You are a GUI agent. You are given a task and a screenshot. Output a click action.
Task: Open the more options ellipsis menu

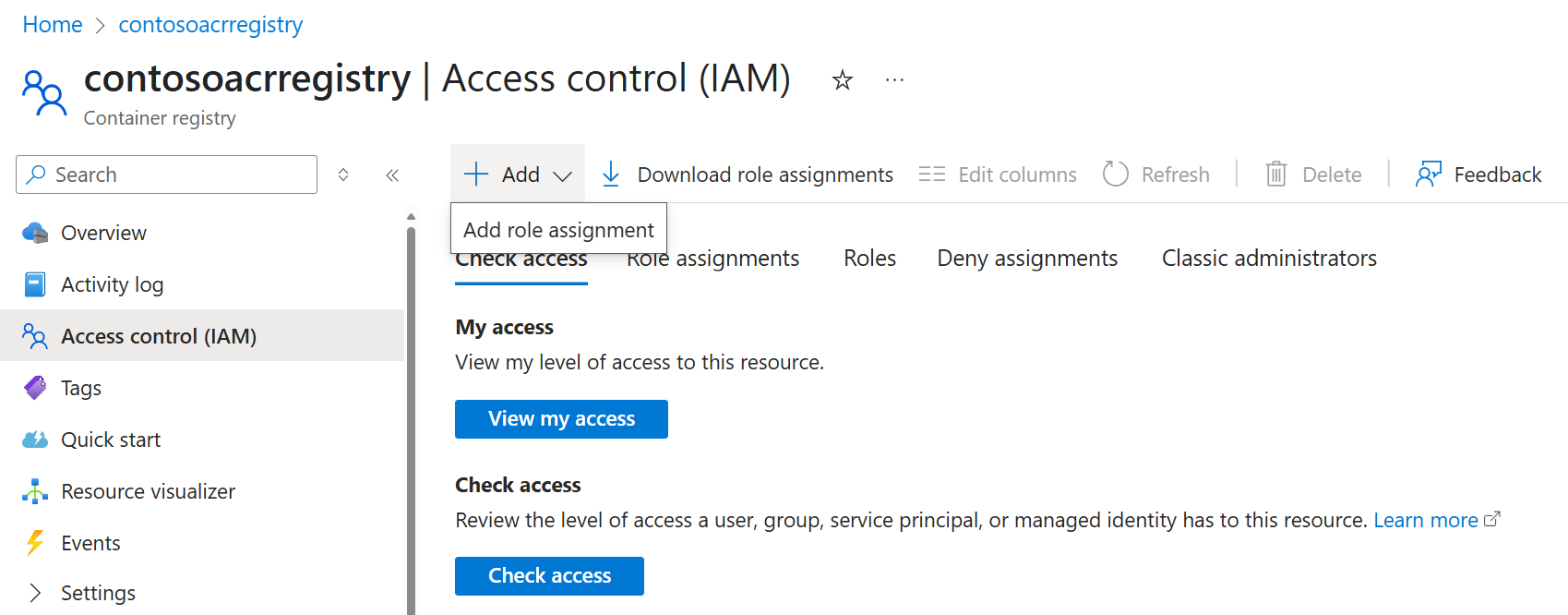click(x=894, y=80)
